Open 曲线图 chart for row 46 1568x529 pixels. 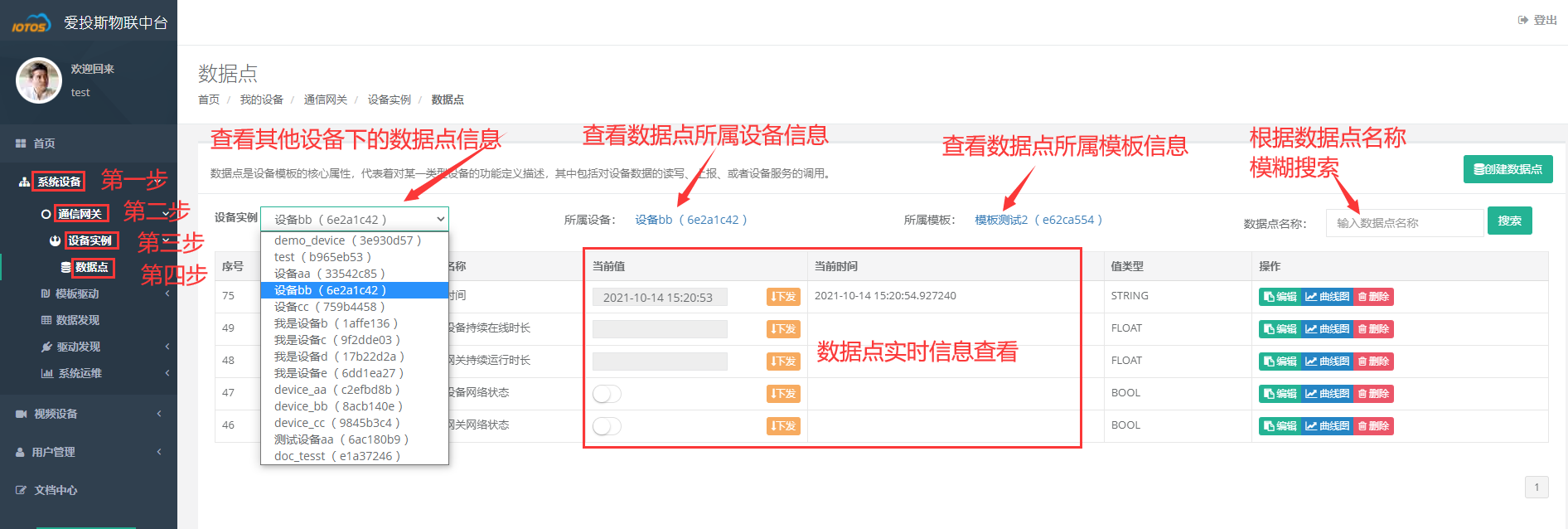tap(1327, 426)
